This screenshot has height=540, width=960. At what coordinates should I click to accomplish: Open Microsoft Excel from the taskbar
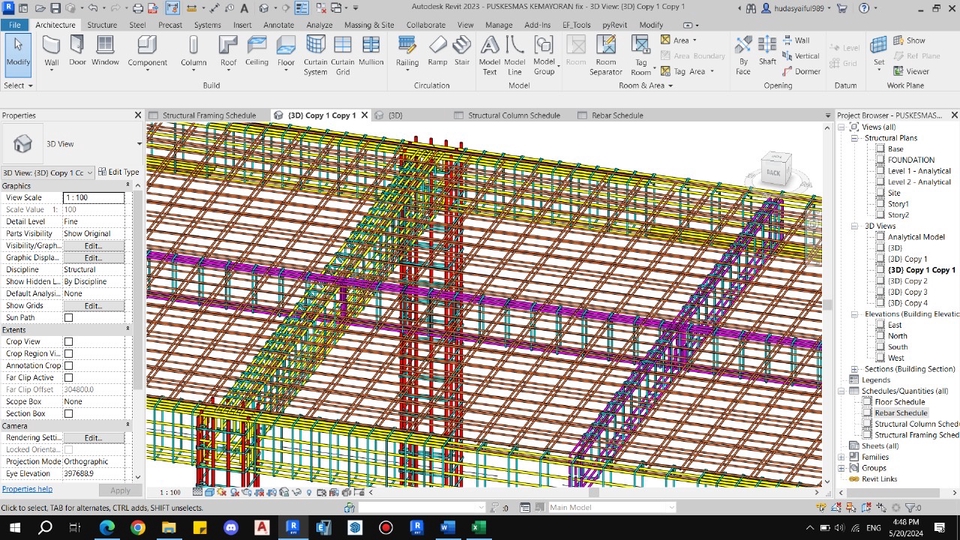pyautogui.click(x=478, y=527)
